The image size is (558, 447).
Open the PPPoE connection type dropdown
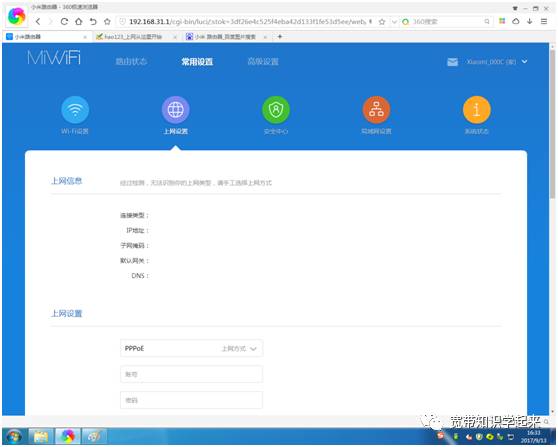191,348
